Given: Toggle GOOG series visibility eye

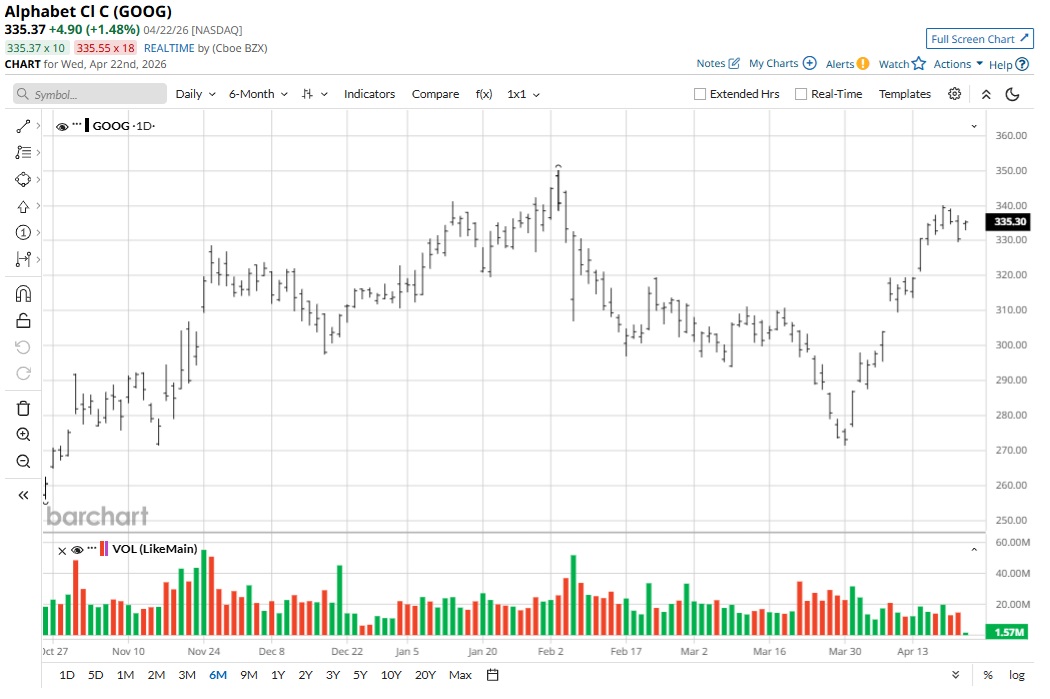Looking at the screenshot, I should (62, 127).
